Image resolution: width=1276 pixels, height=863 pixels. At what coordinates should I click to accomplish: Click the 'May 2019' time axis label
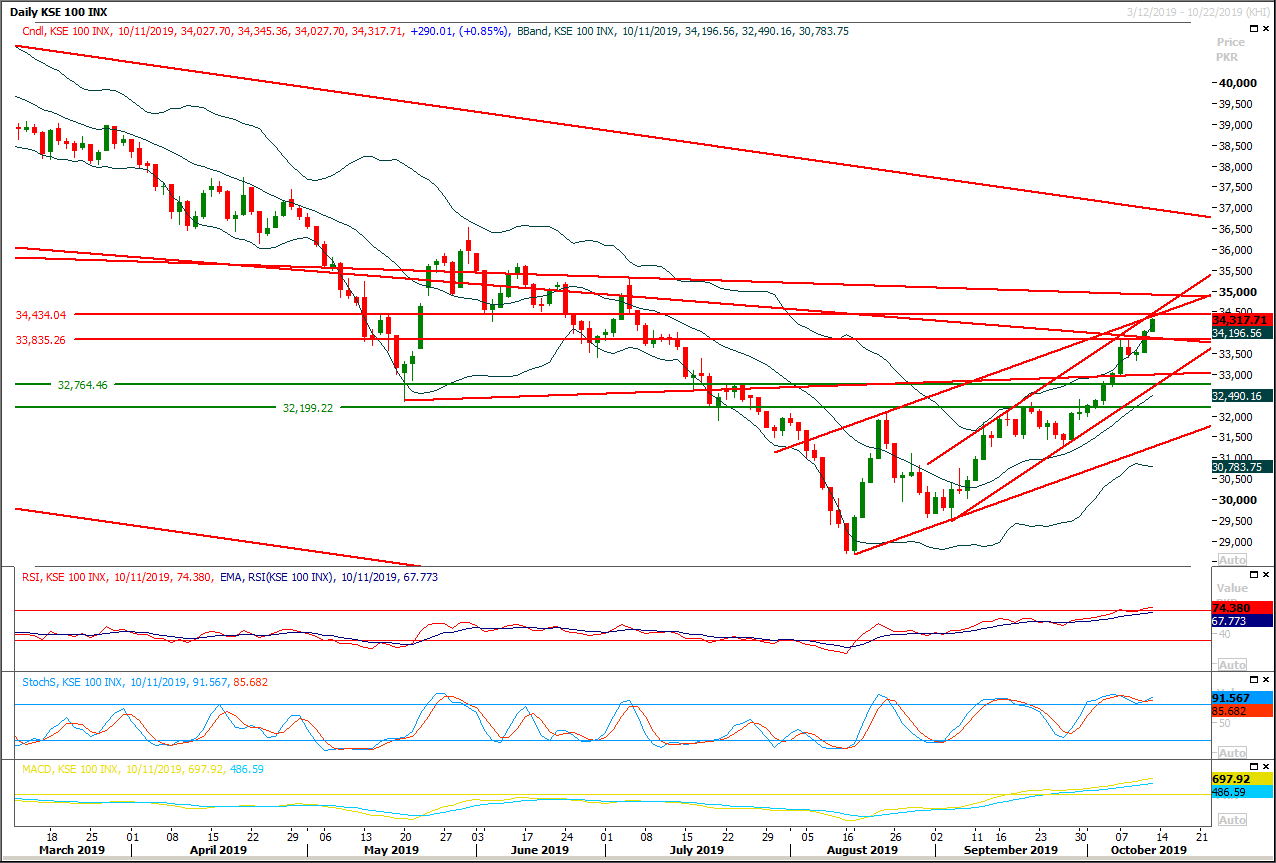[390, 850]
